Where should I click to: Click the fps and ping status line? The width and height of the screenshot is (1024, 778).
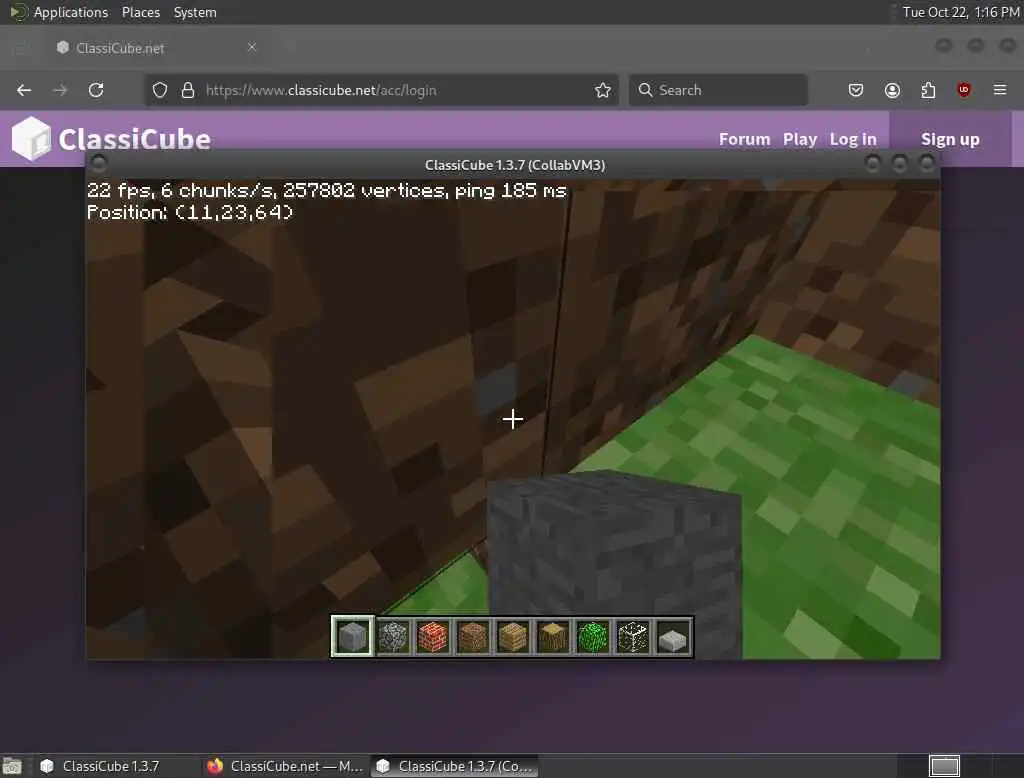click(327, 190)
